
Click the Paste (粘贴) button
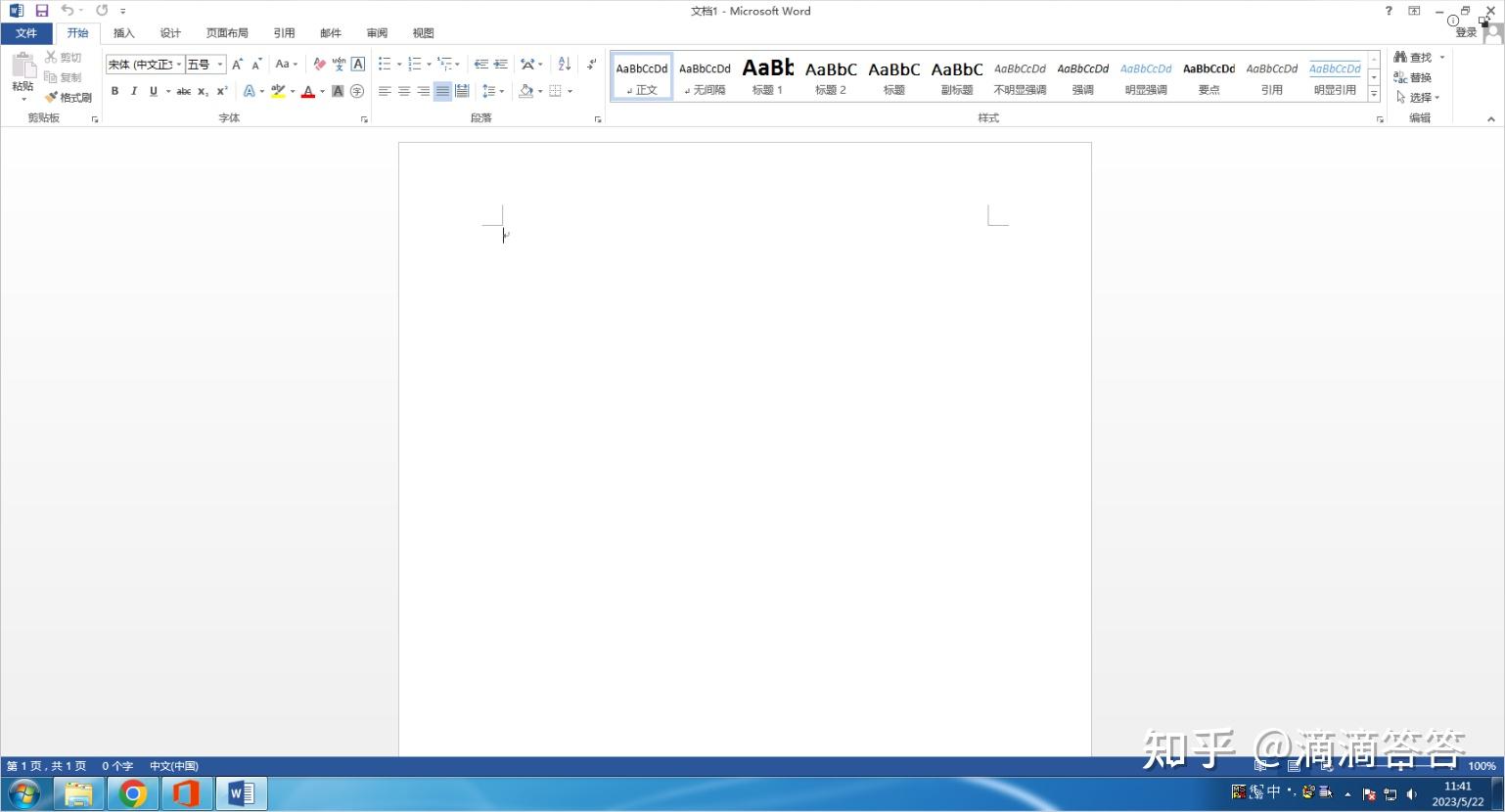(x=23, y=73)
